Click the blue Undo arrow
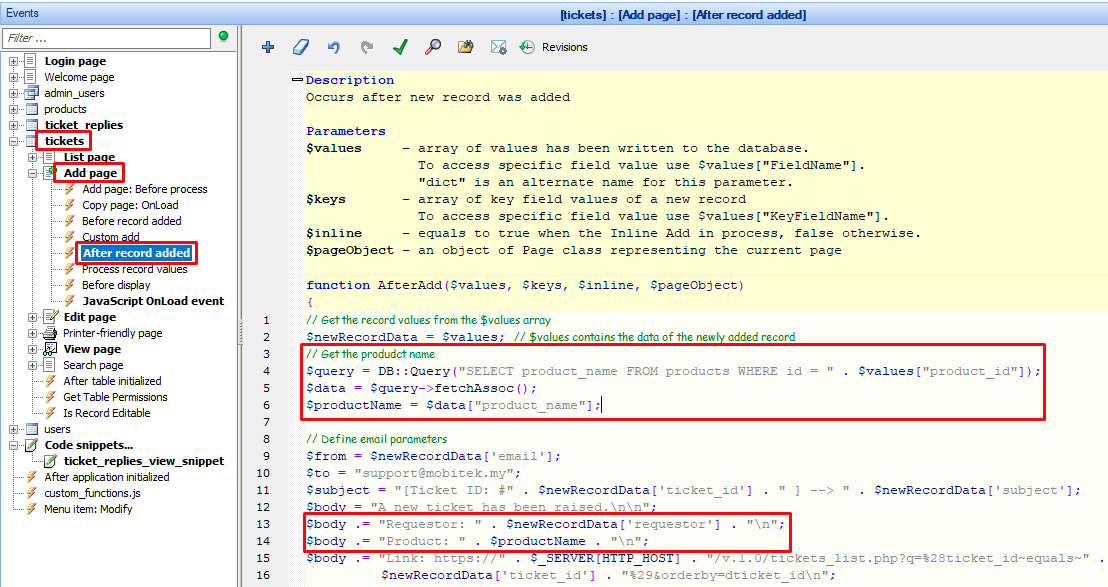The width and height of the screenshot is (1108, 587). point(333,47)
